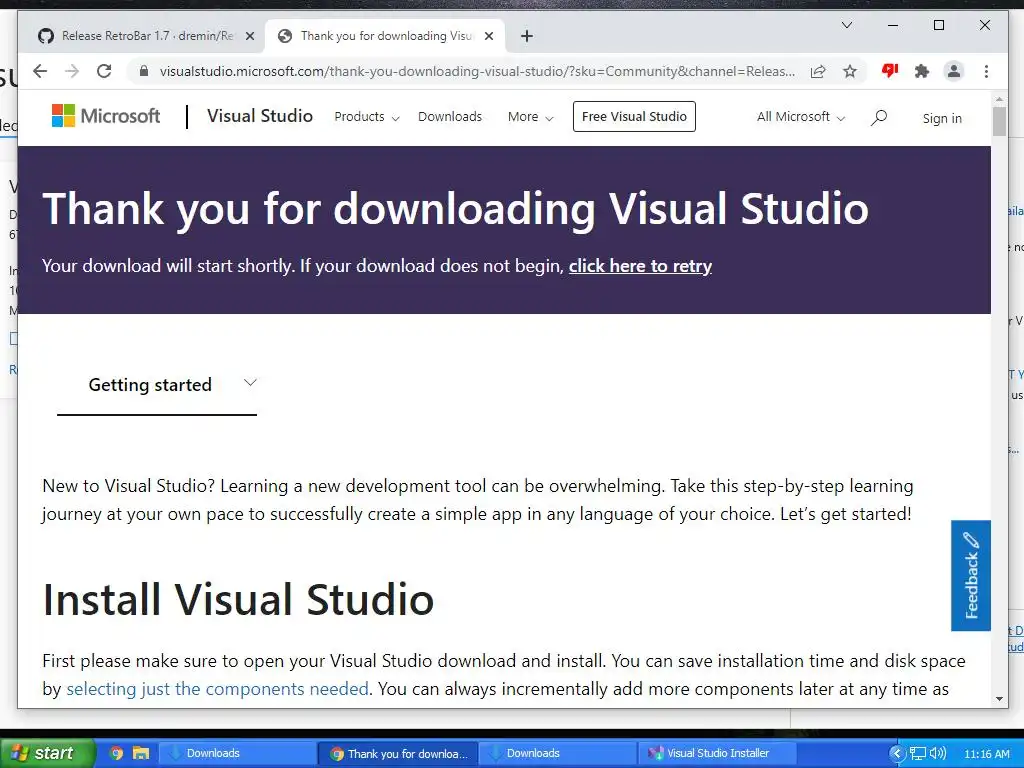
Task: Switch to the RetroBar 1.7 release tab
Action: (x=147, y=36)
